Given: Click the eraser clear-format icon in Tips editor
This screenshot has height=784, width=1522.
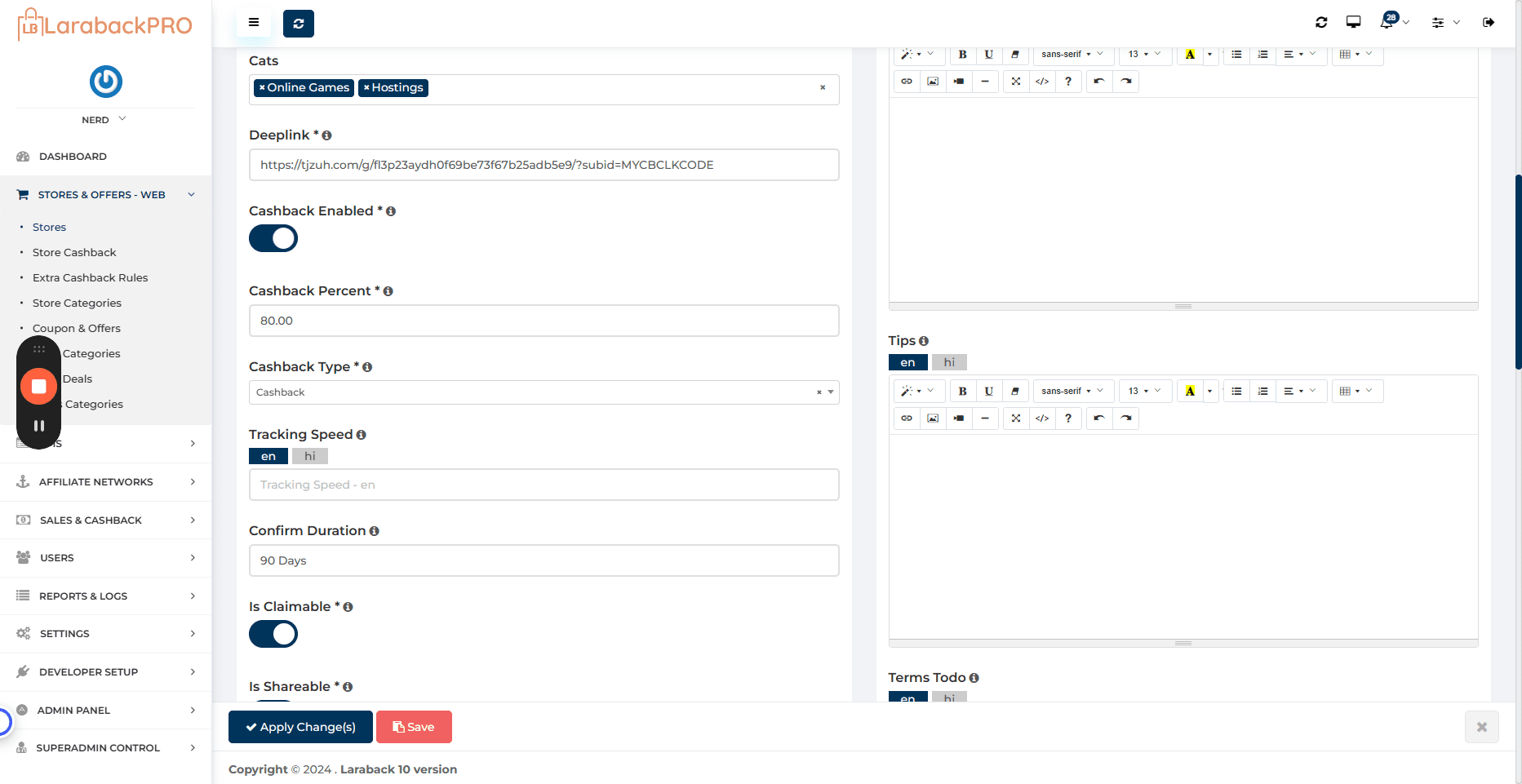Looking at the screenshot, I should [x=1015, y=392].
